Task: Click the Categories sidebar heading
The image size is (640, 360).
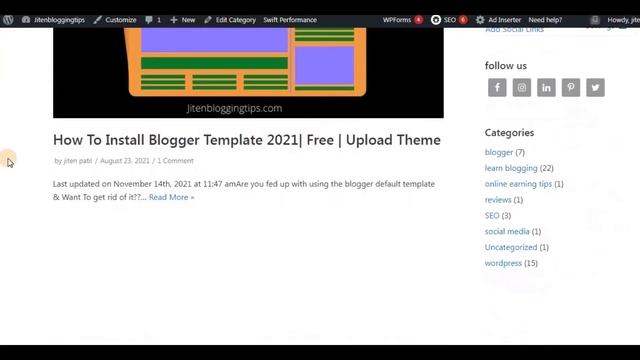Action: coord(509,133)
